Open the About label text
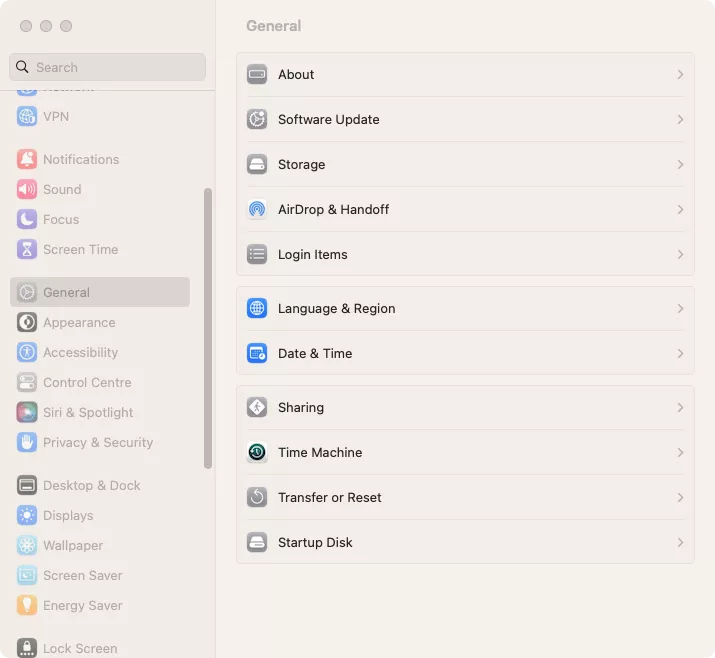 point(296,74)
